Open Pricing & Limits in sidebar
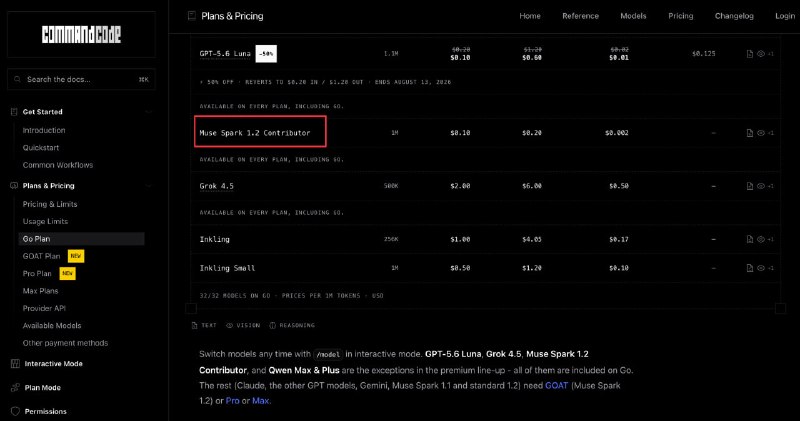Viewport: 800px width, 421px height. (x=50, y=204)
